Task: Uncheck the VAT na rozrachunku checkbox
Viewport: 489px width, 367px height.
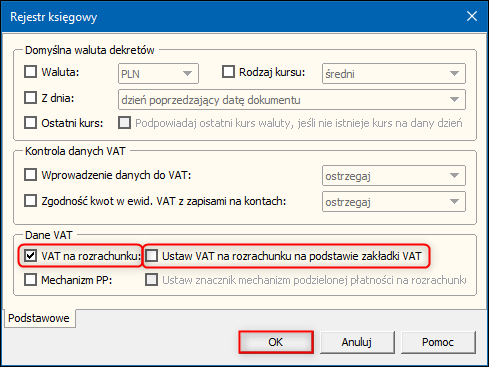Action: click(x=30, y=256)
